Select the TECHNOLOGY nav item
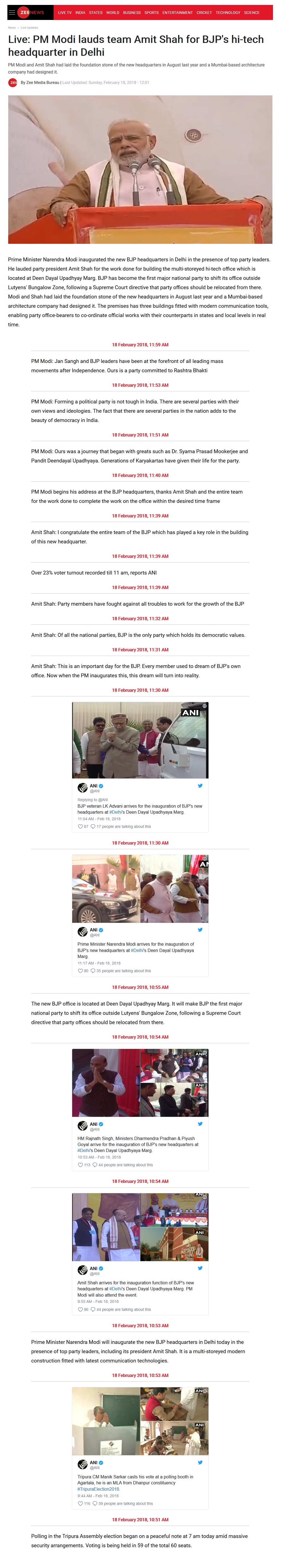 (x=228, y=12)
